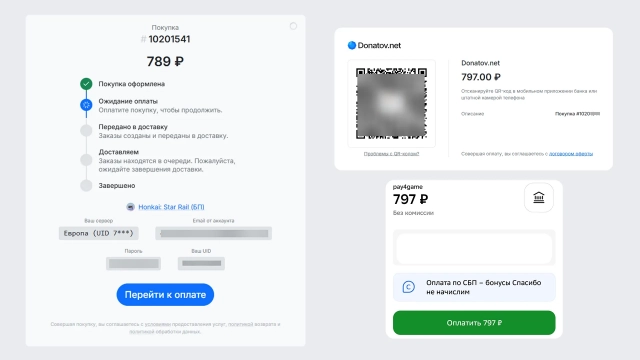Click the grey 'Завершено' step circle

86,185
